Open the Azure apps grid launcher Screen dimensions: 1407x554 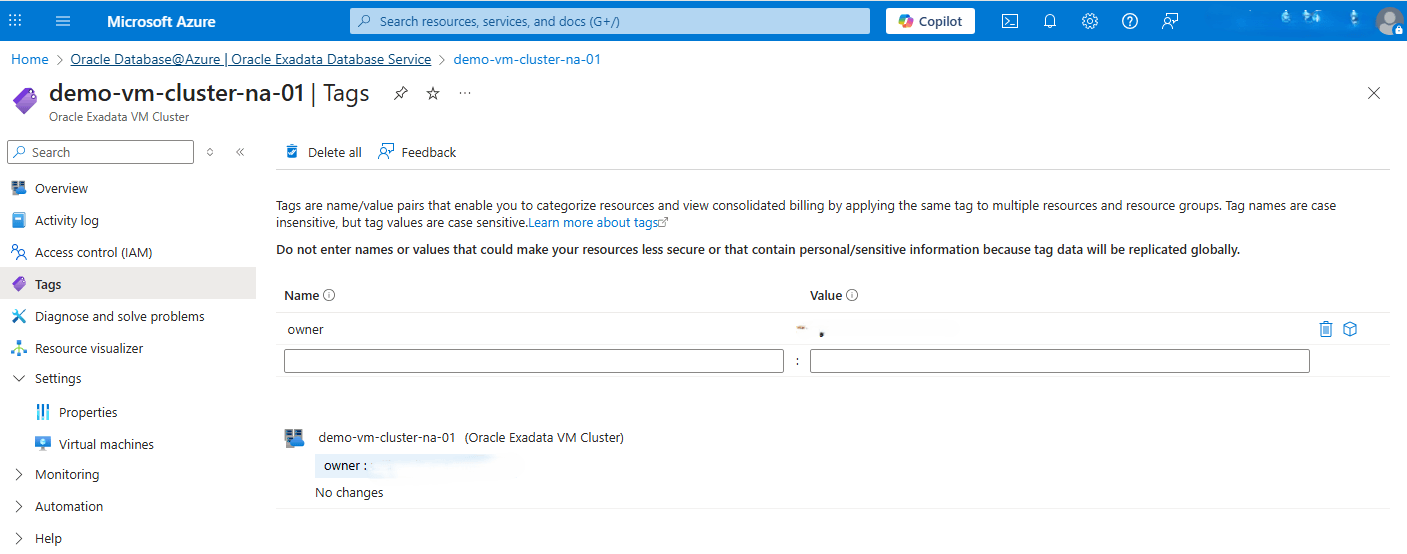(x=15, y=21)
